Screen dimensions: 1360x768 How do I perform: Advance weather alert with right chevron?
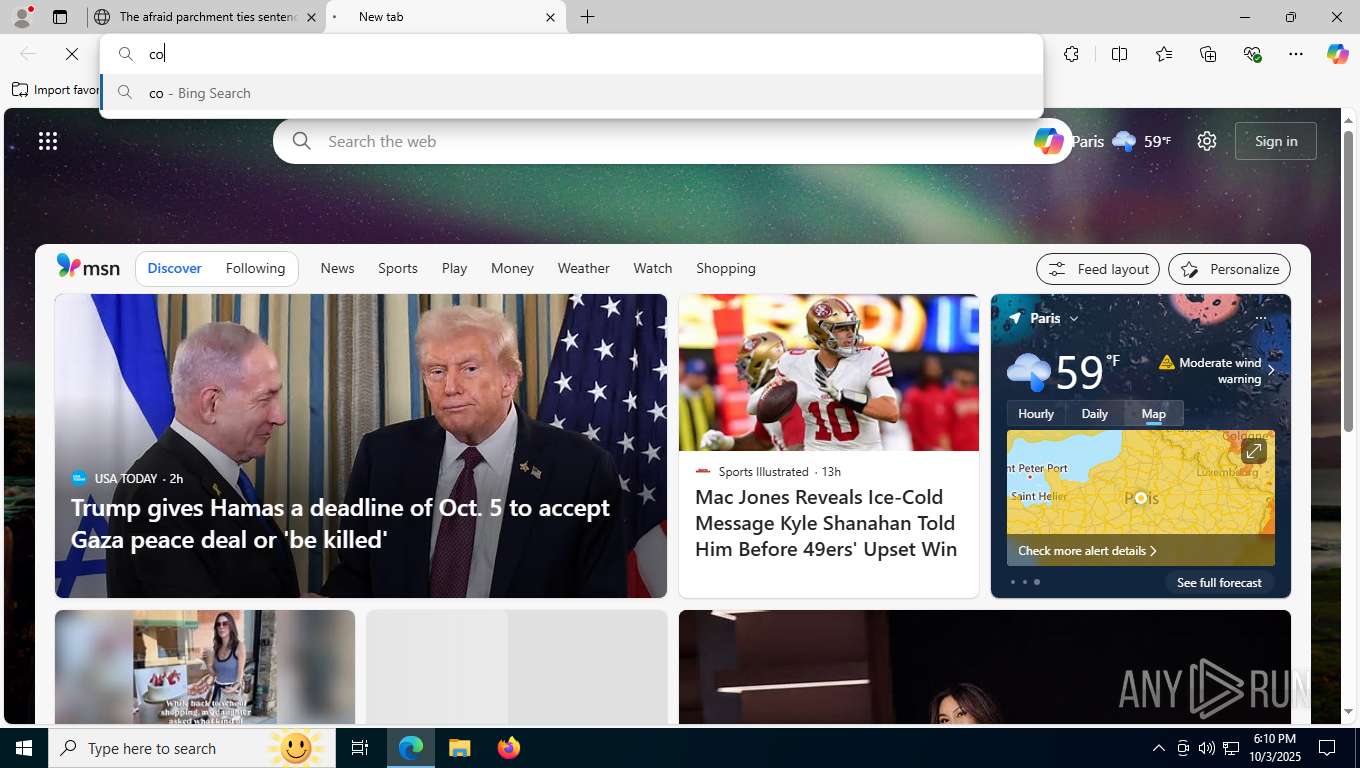tap(1272, 370)
